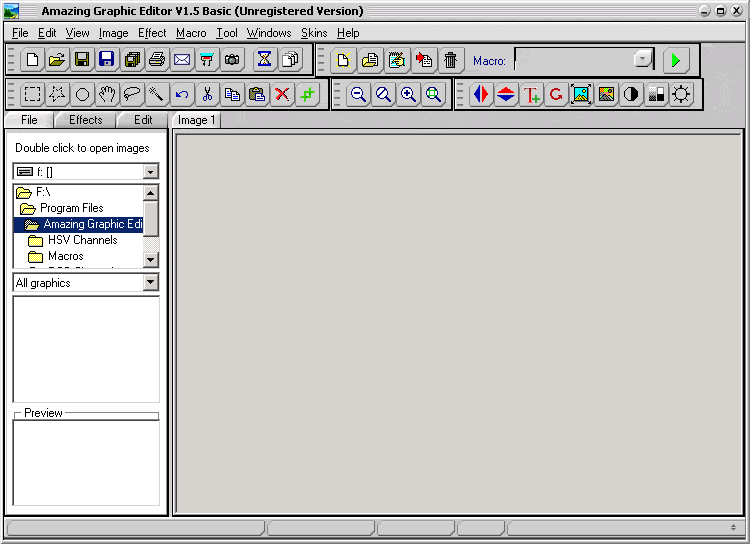This screenshot has height=544, width=750.
Task: Open the Effect menu
Action: click(152, 33)
